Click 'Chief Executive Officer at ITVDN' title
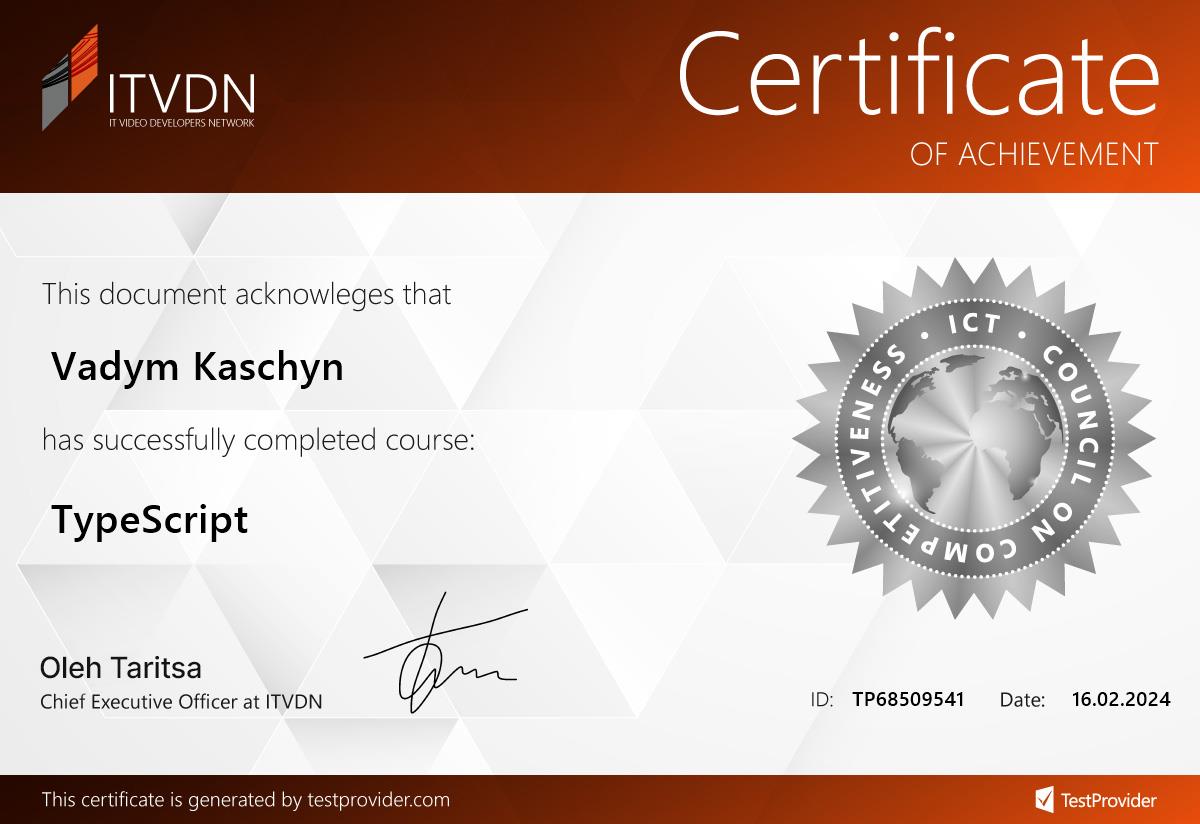 pyautogui.click(x=181, y=702)
